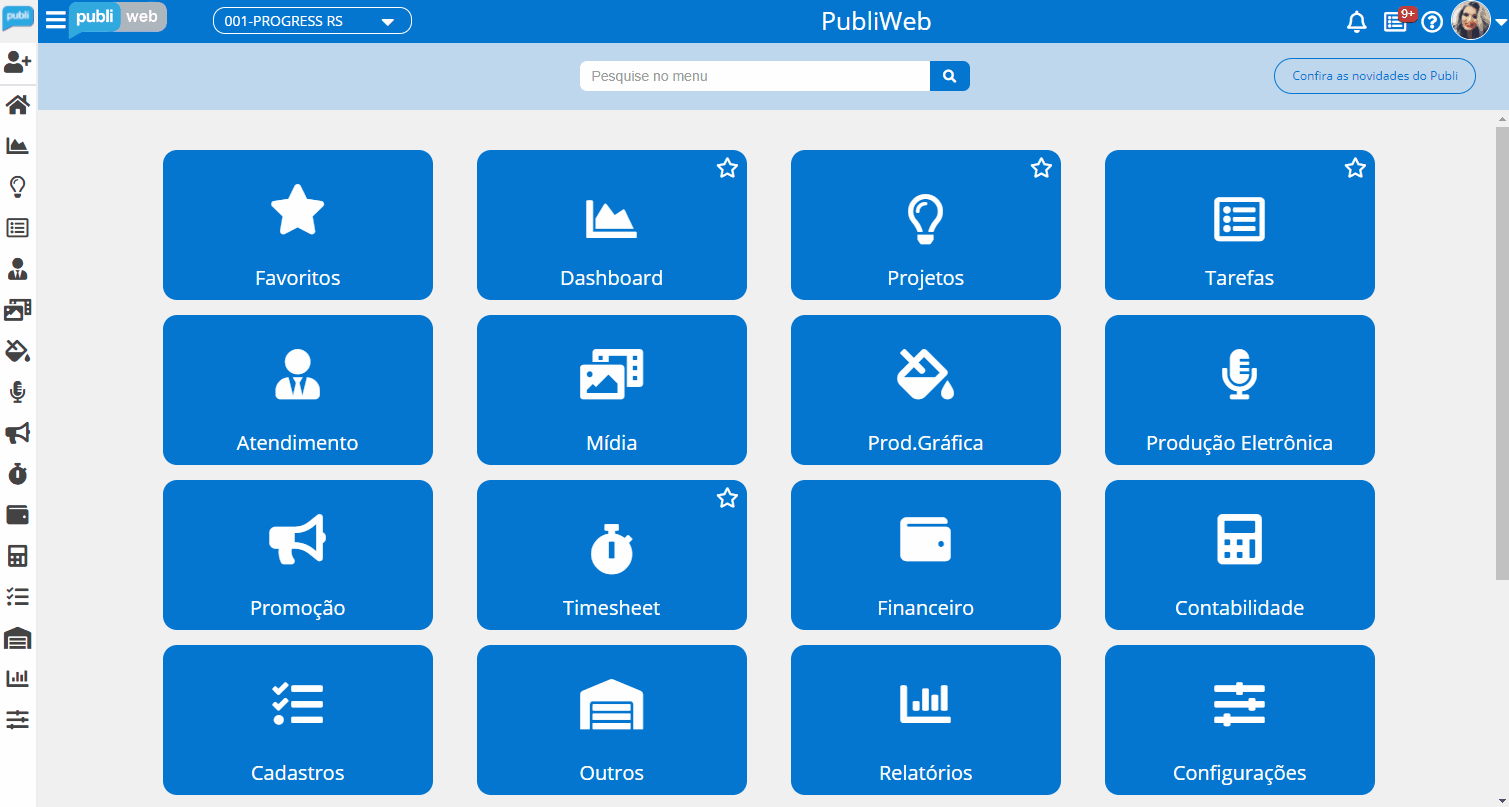
Task: Open the Tarefas tile
Action: (x=1240, y=225)
